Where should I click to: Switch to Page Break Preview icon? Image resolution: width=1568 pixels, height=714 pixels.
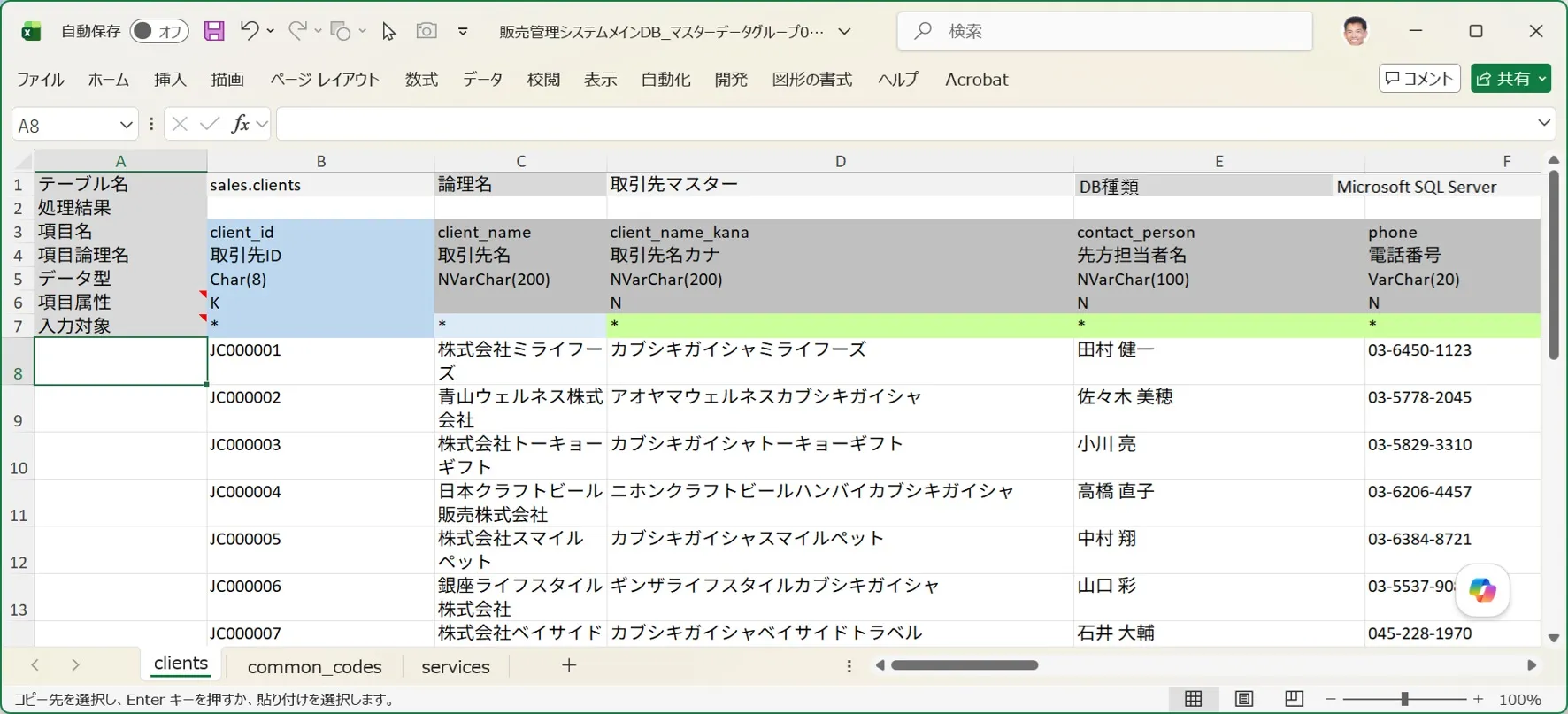(1294, 699)
